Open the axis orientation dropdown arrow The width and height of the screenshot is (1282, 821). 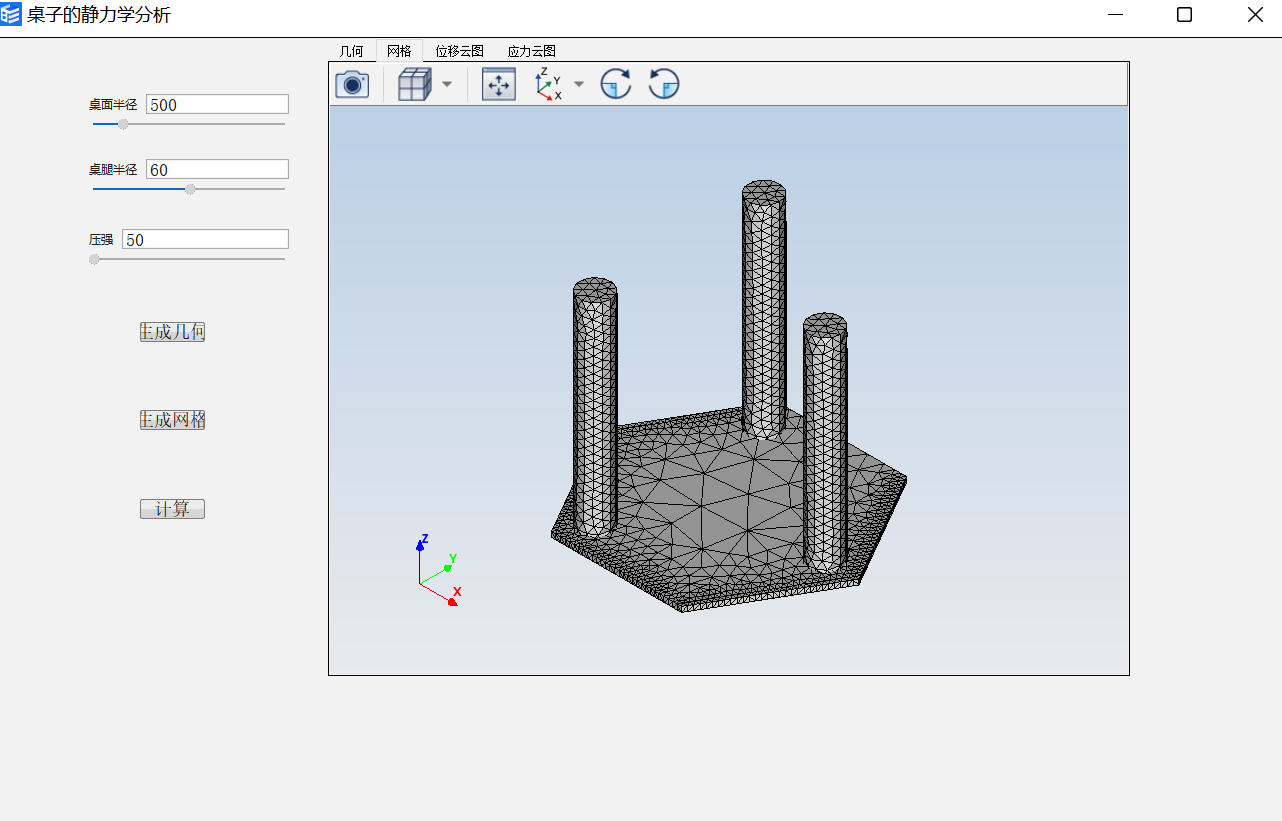tap(579, 84)
